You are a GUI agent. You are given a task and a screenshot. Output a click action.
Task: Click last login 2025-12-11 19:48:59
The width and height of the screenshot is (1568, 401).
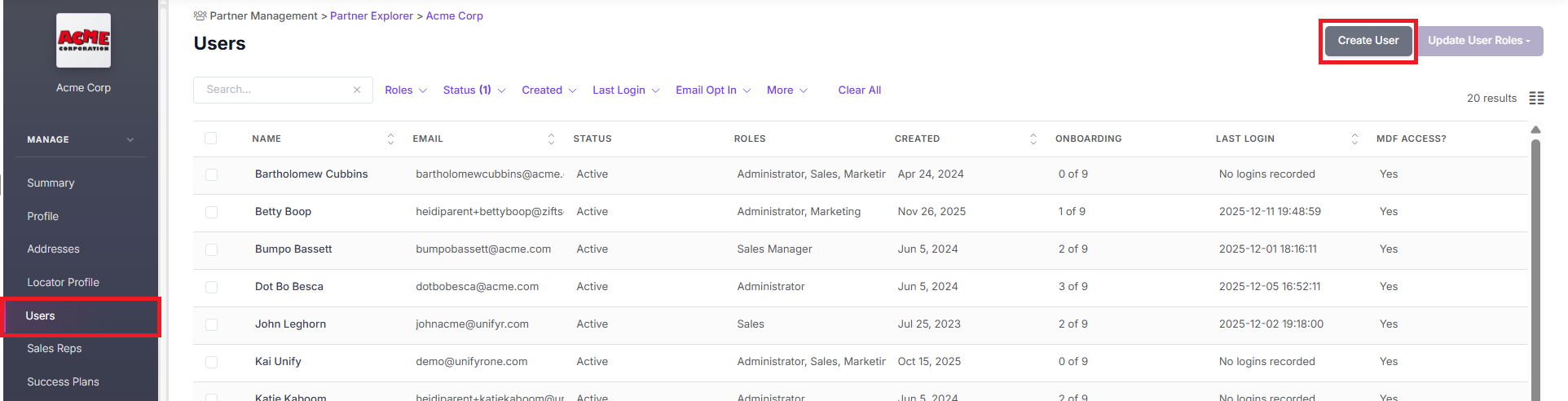coord(1270,211)
